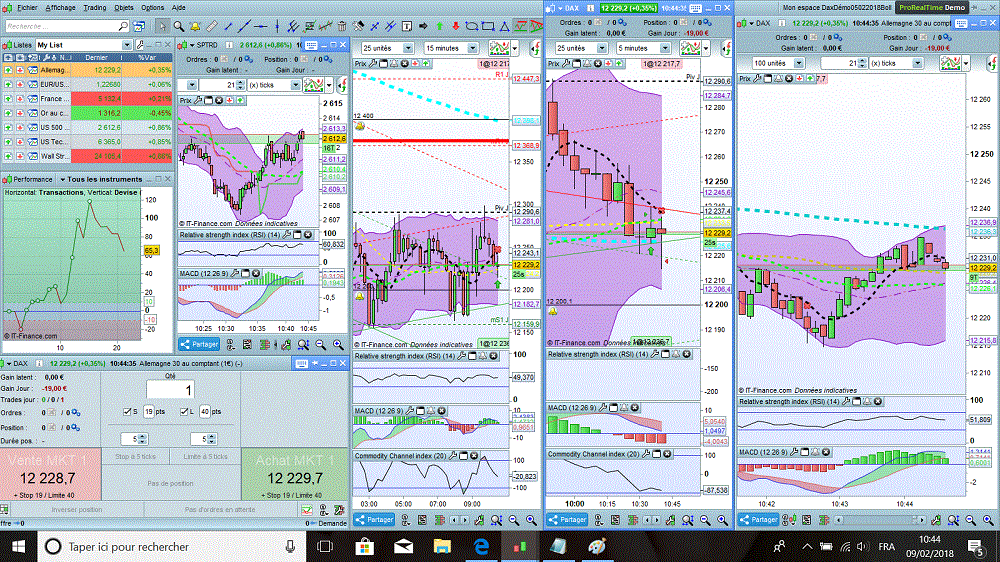This screenshot has width=1000, height=562.
Task: Click the green buy arrow in the Allemag... row
Action: tap(8, 70)
